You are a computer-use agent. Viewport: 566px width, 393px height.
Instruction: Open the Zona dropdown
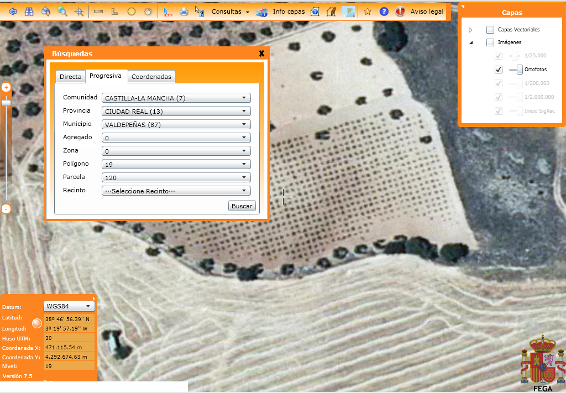176,151
